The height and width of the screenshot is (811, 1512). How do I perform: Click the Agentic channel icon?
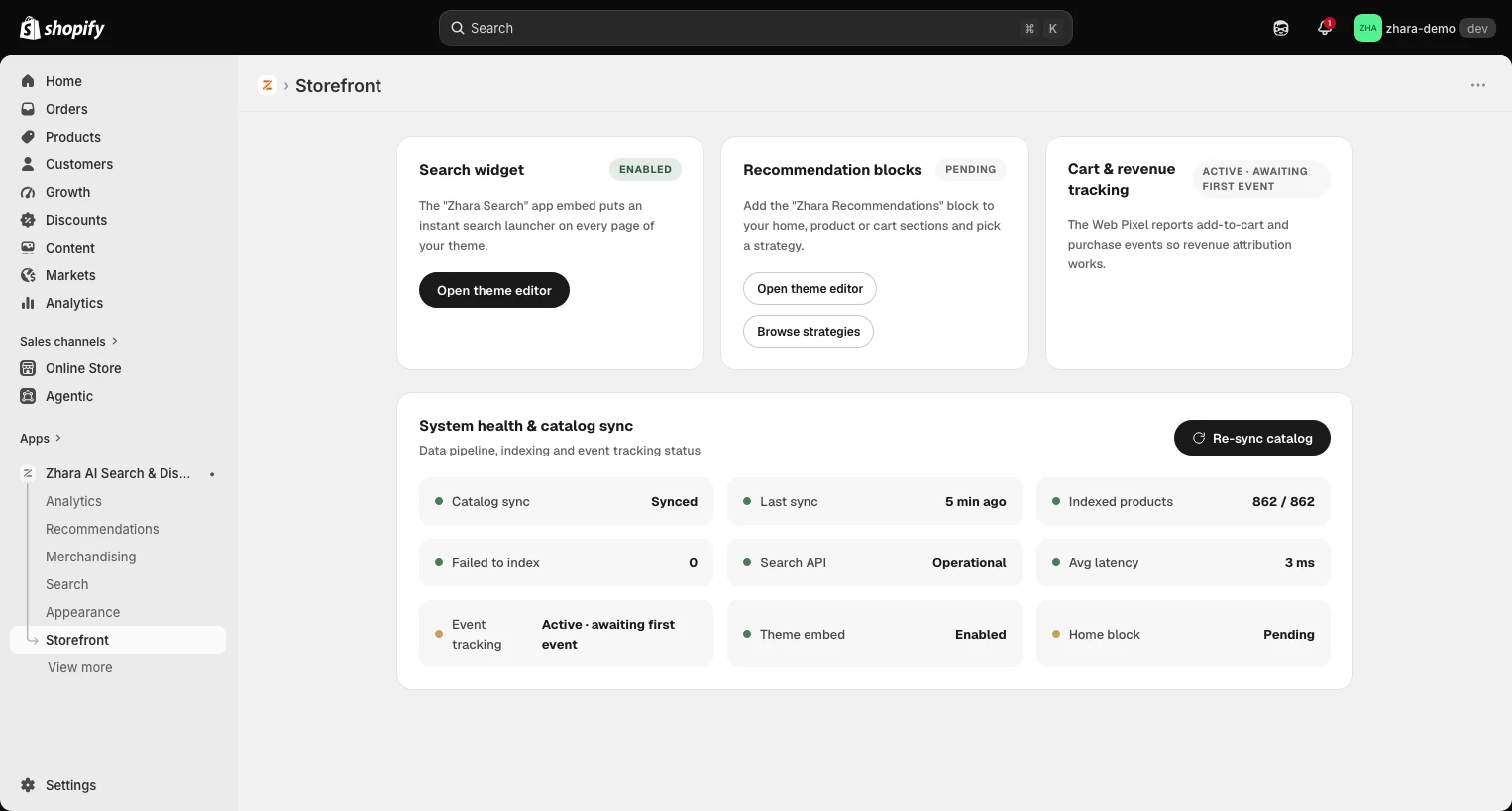pyautogui.click(x=28, y=396)
